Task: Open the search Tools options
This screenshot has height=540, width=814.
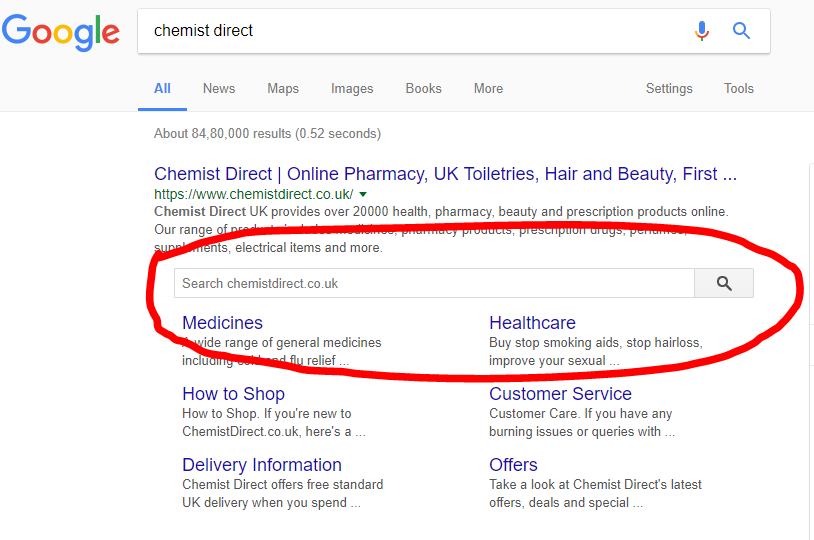Action: (739, 88)
